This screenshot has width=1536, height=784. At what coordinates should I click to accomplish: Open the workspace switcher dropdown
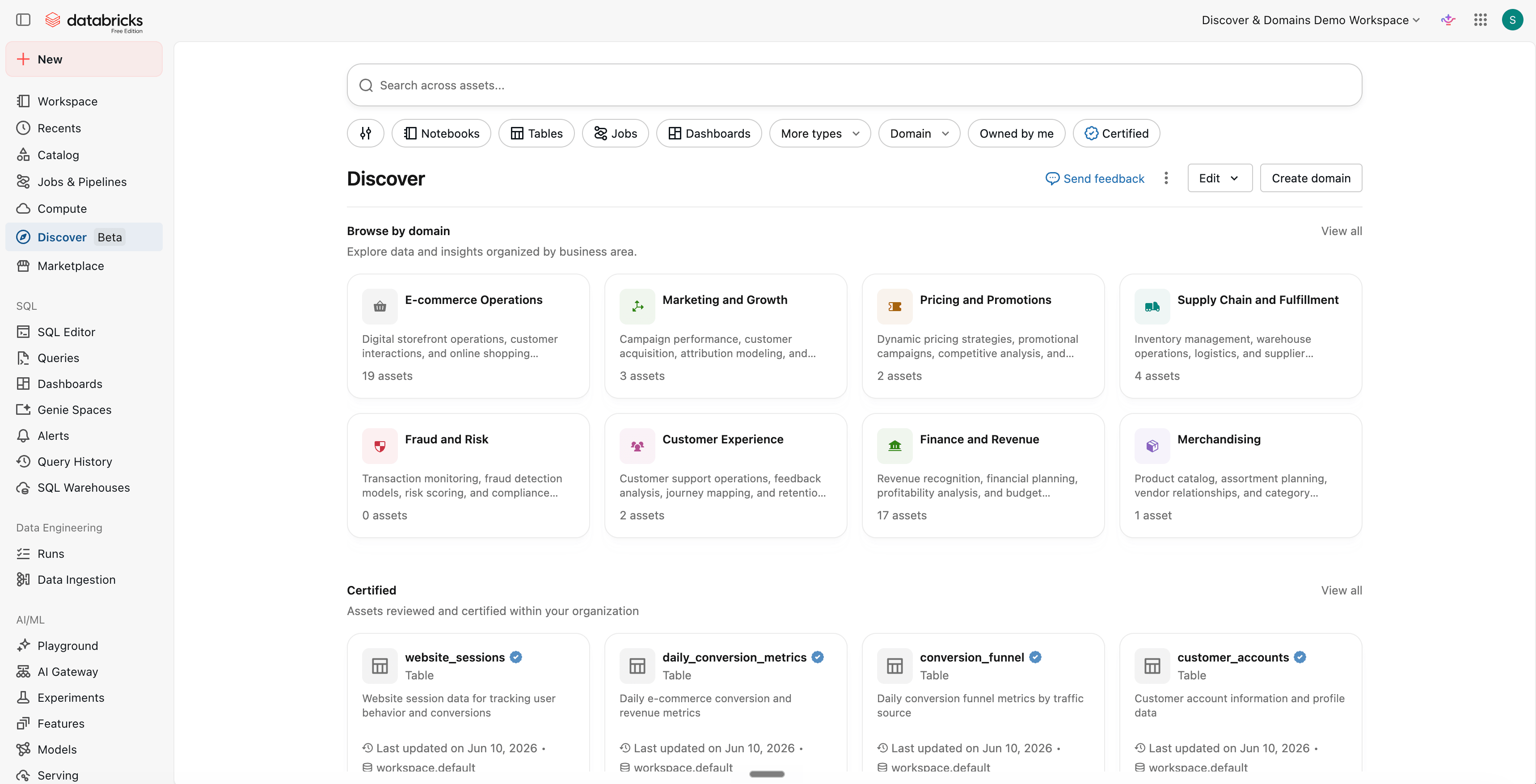[1311, 20]
